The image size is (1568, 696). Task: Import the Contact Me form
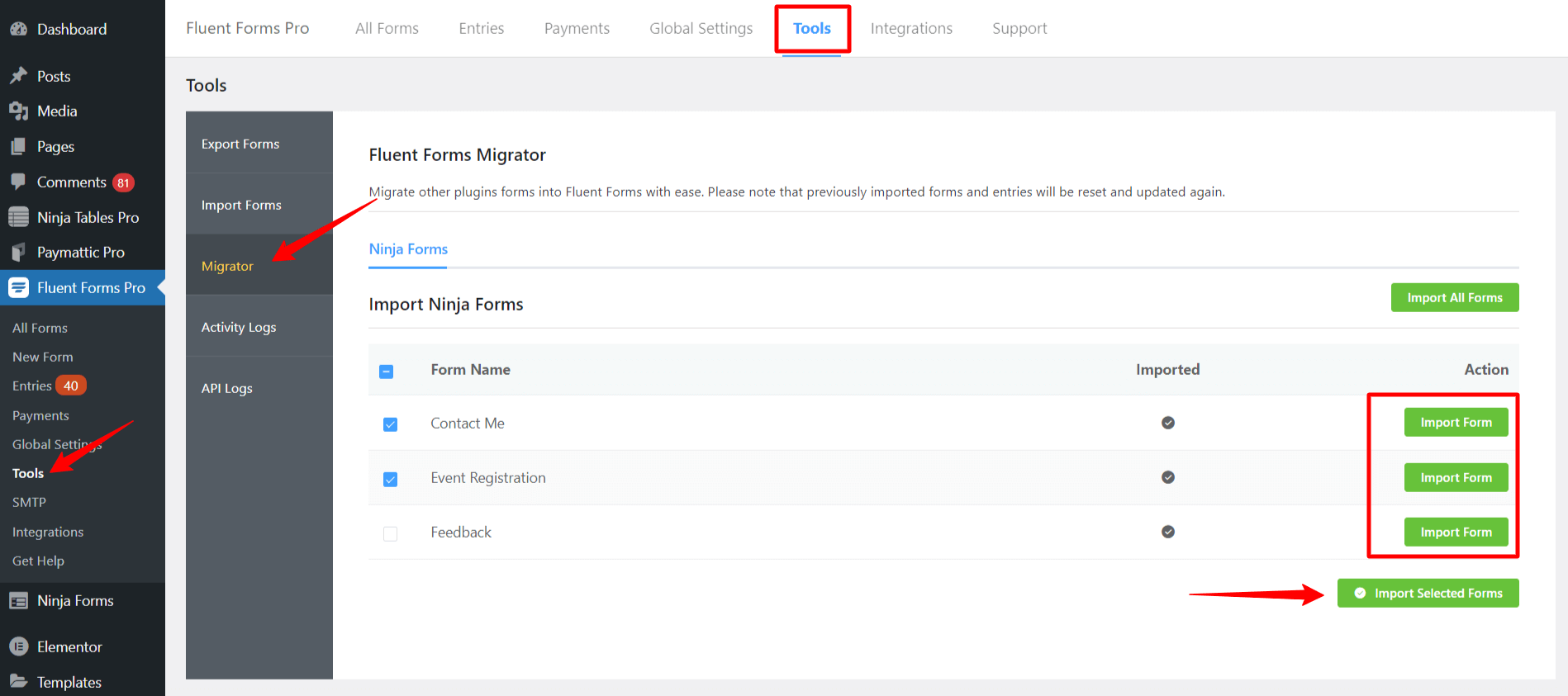[x=1456, y=423]
